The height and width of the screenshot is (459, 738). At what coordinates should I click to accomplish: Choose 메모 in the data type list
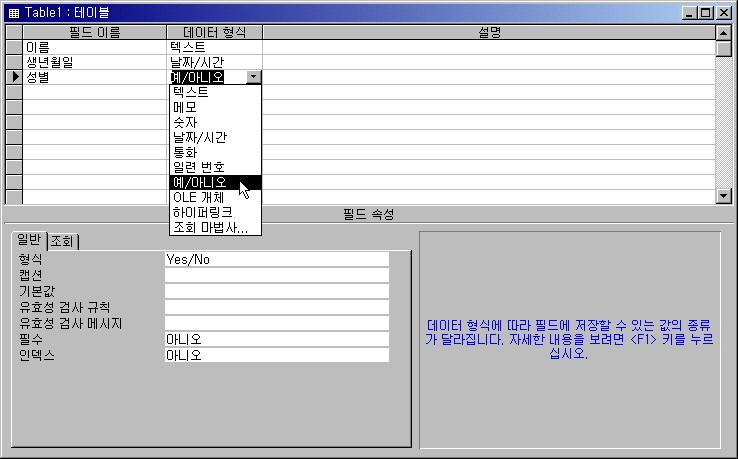(x=215, y=106)
